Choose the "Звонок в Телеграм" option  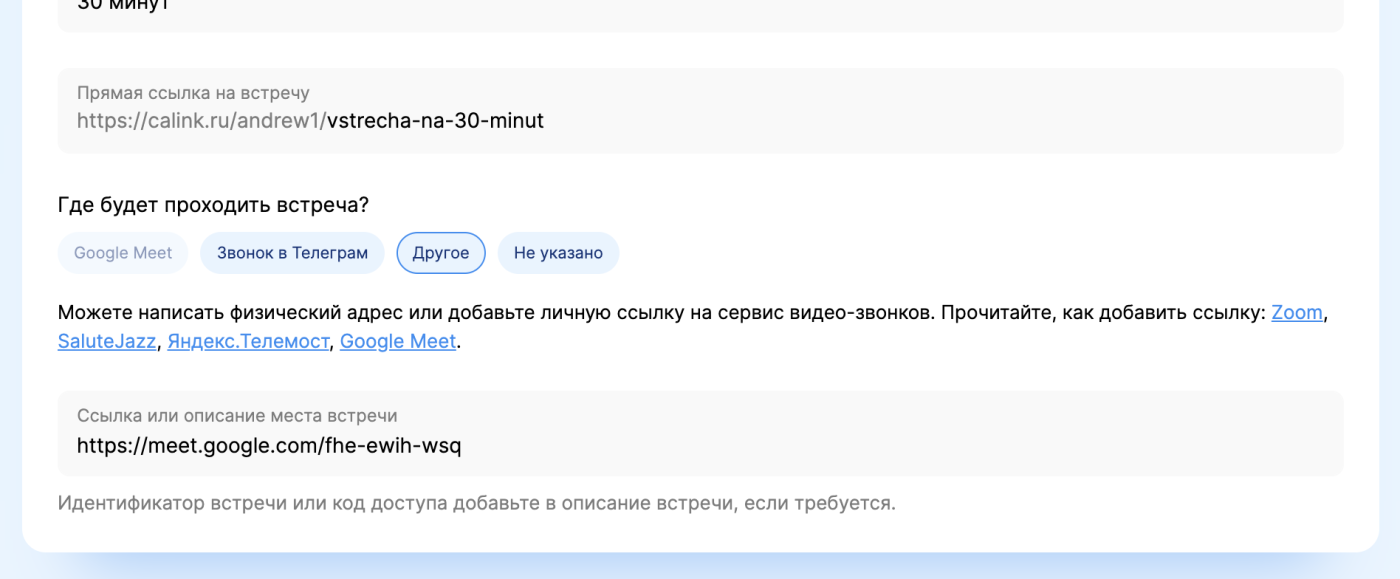point(292,253)
